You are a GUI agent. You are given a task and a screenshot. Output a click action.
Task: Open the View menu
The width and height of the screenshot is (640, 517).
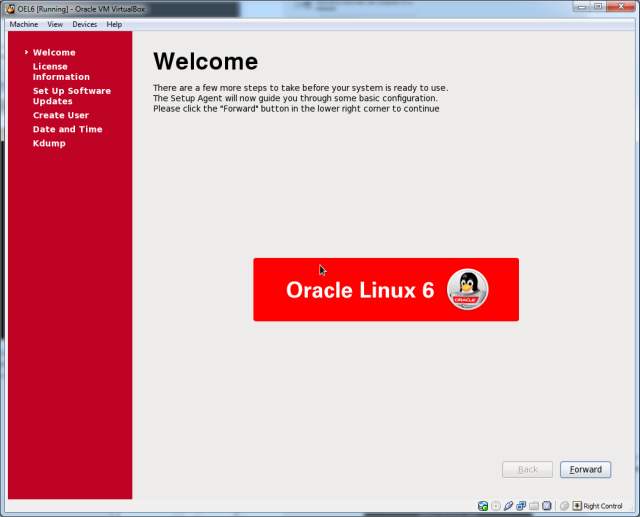[55, 24]
